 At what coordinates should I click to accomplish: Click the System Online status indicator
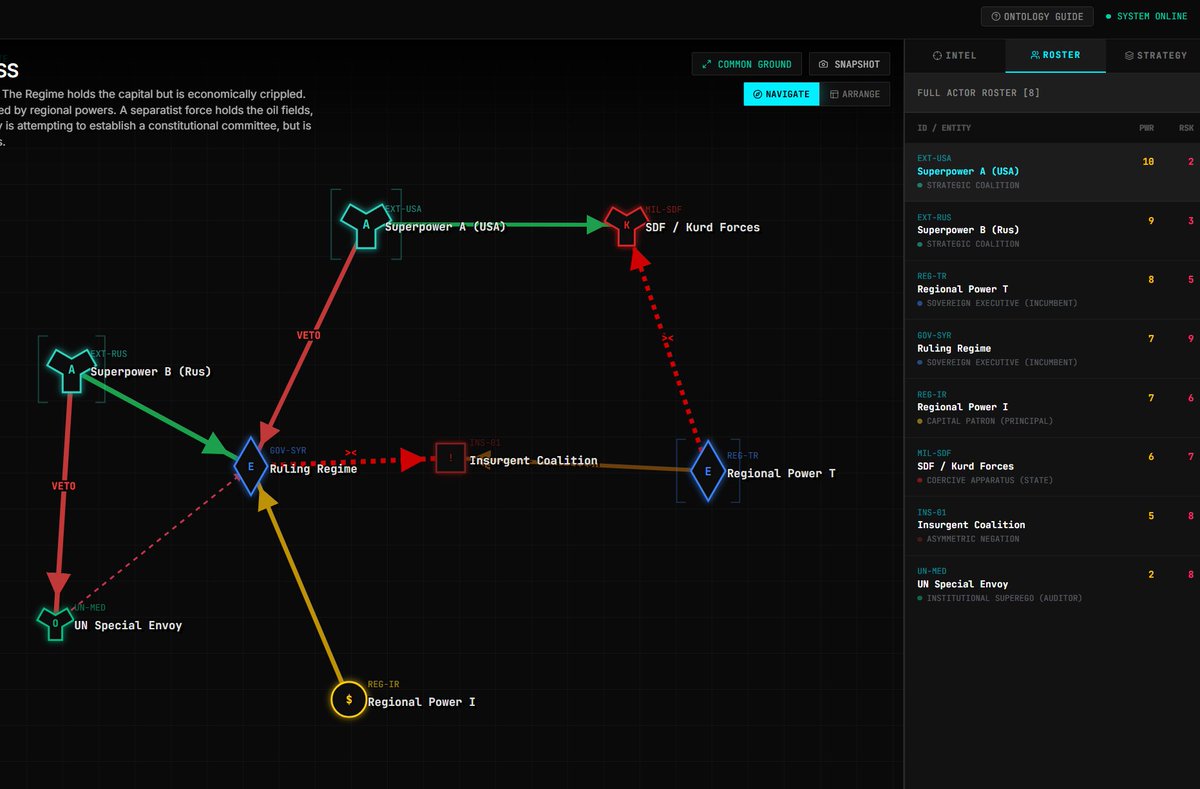pos(1146,17)
